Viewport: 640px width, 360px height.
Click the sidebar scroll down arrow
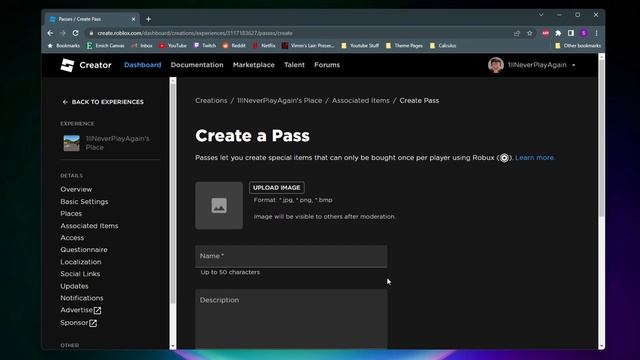[x=173, y=346]
